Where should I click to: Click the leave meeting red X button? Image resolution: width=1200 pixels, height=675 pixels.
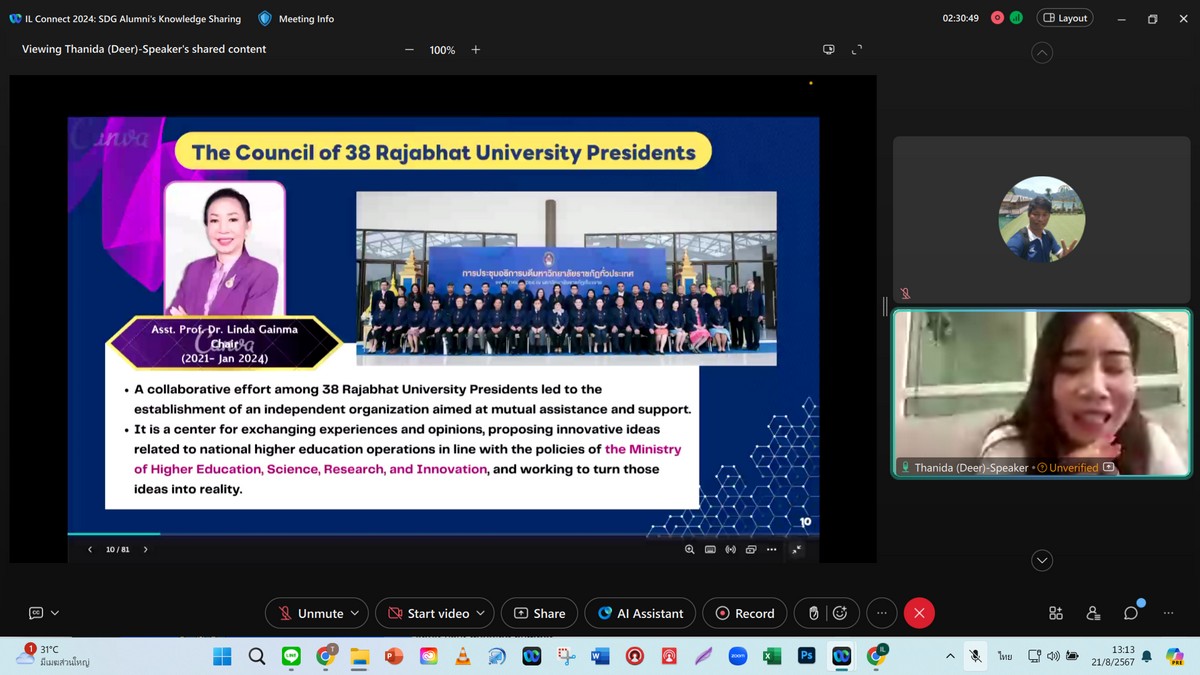click(919, 613)
